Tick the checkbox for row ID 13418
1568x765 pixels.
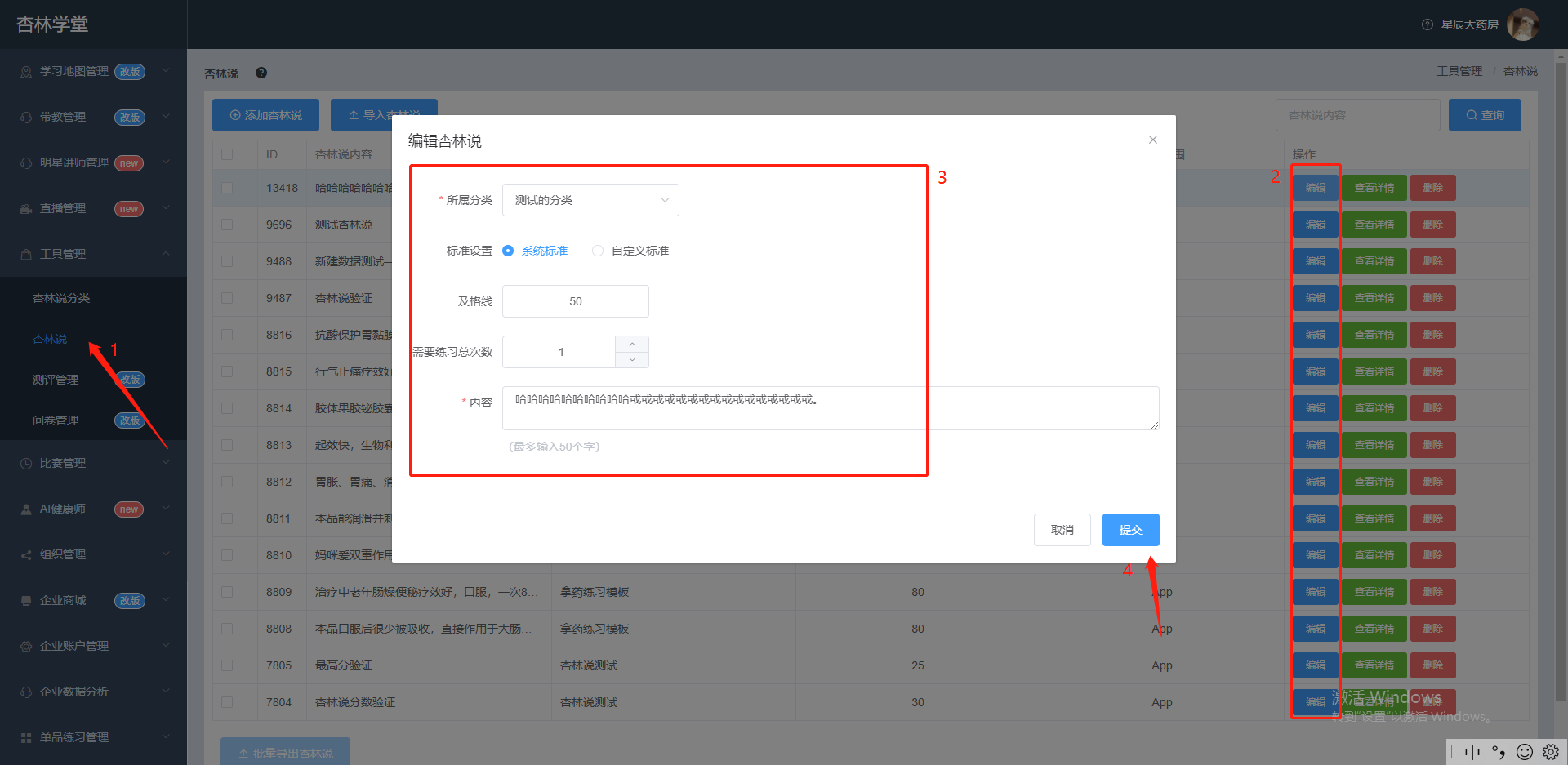click(227, 188)
